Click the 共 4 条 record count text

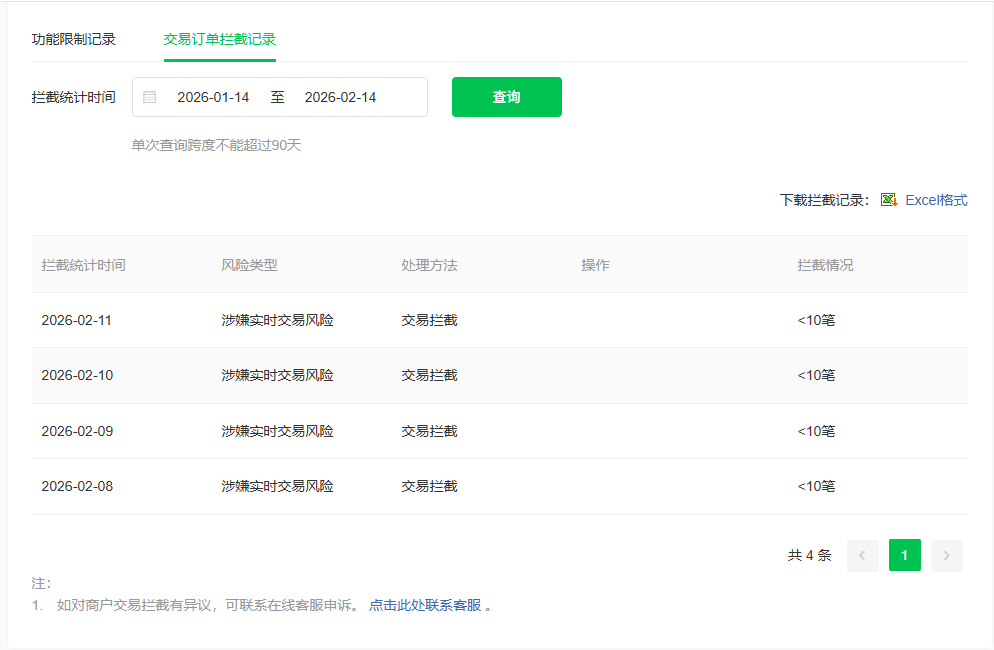(x=808, y=555)
